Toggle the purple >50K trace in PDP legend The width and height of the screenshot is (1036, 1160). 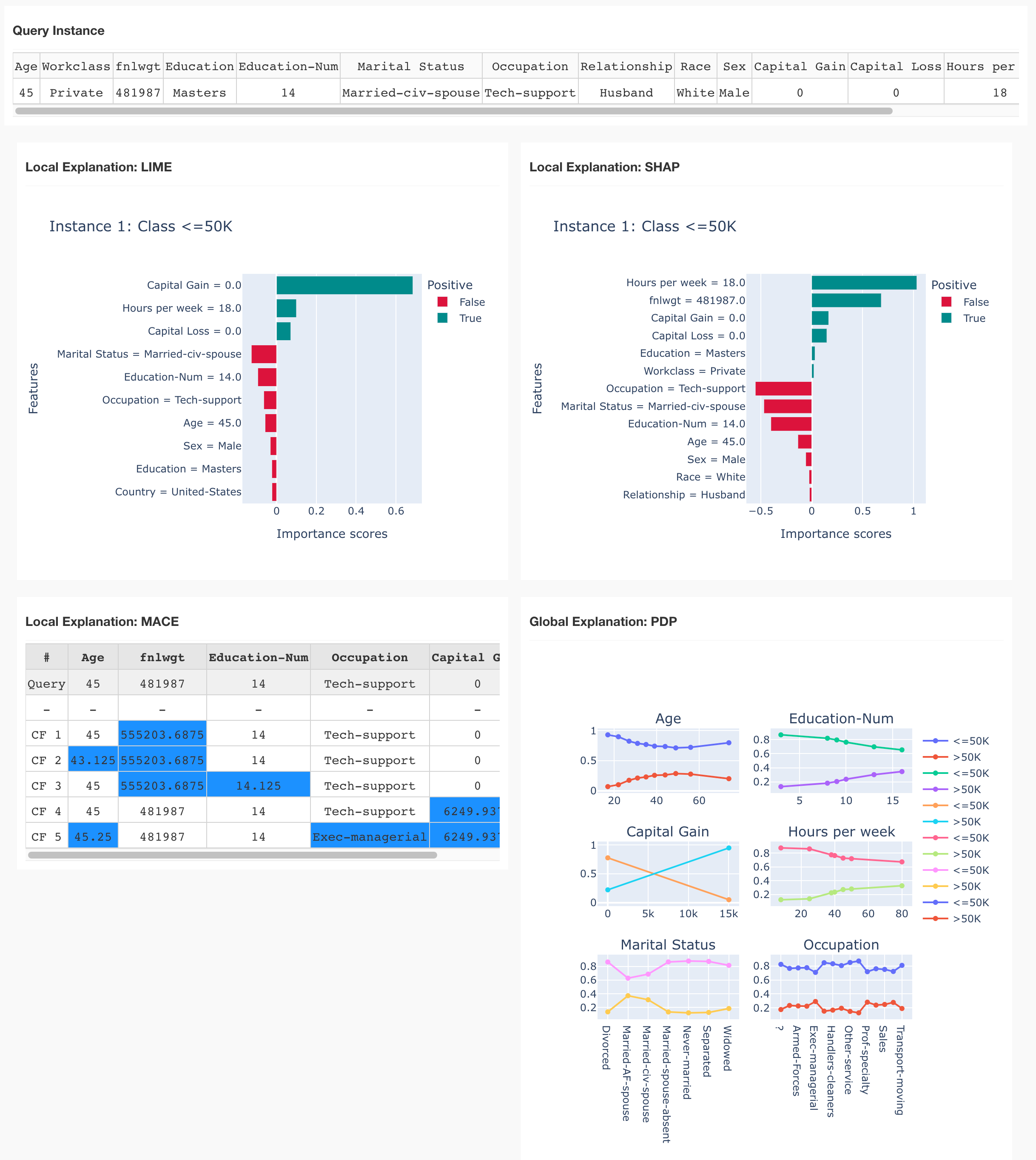(952, 790)
